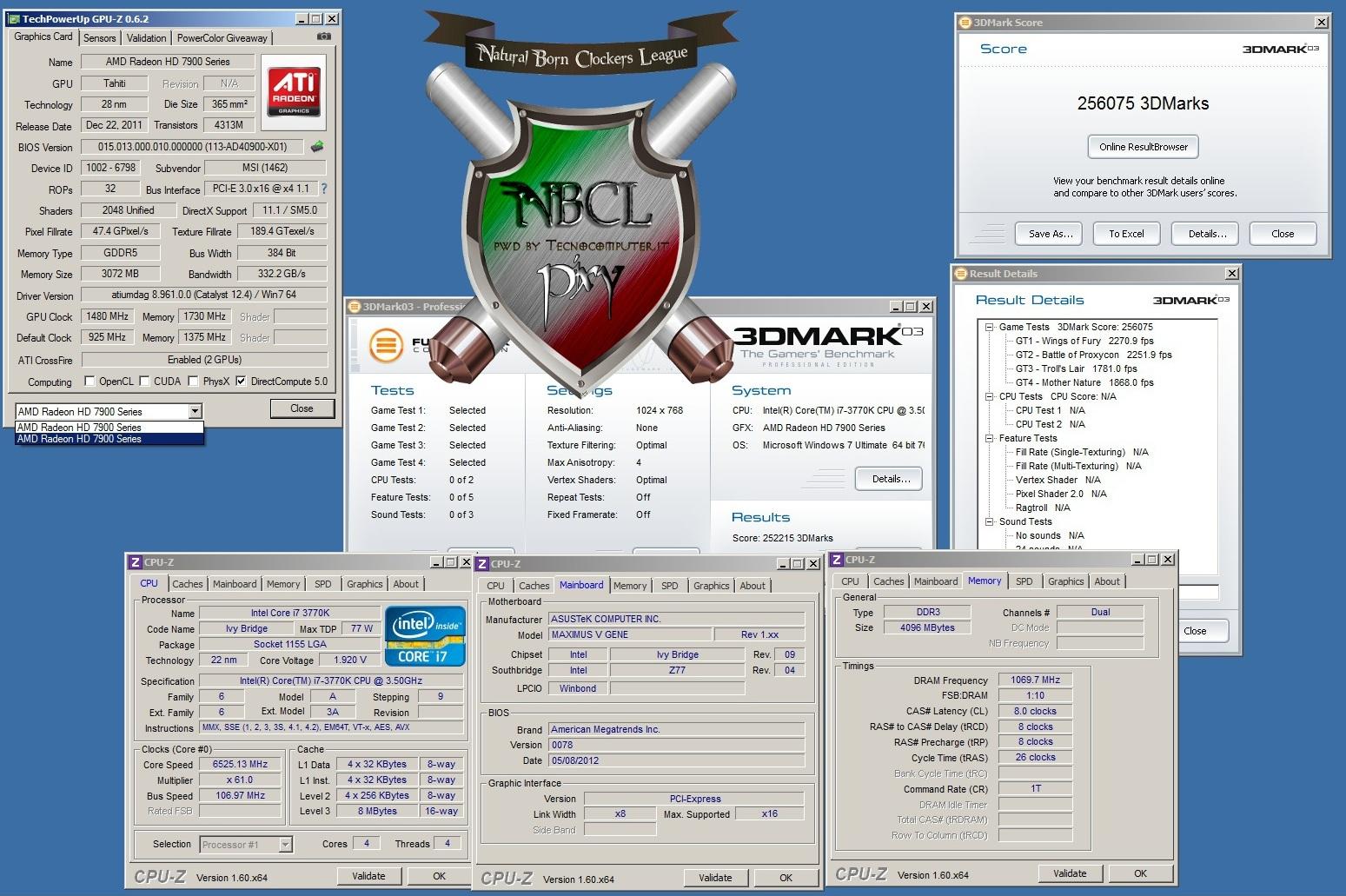
Task: Click the CPU-Z Mainboard window title icon
Action: click(483, 564)
